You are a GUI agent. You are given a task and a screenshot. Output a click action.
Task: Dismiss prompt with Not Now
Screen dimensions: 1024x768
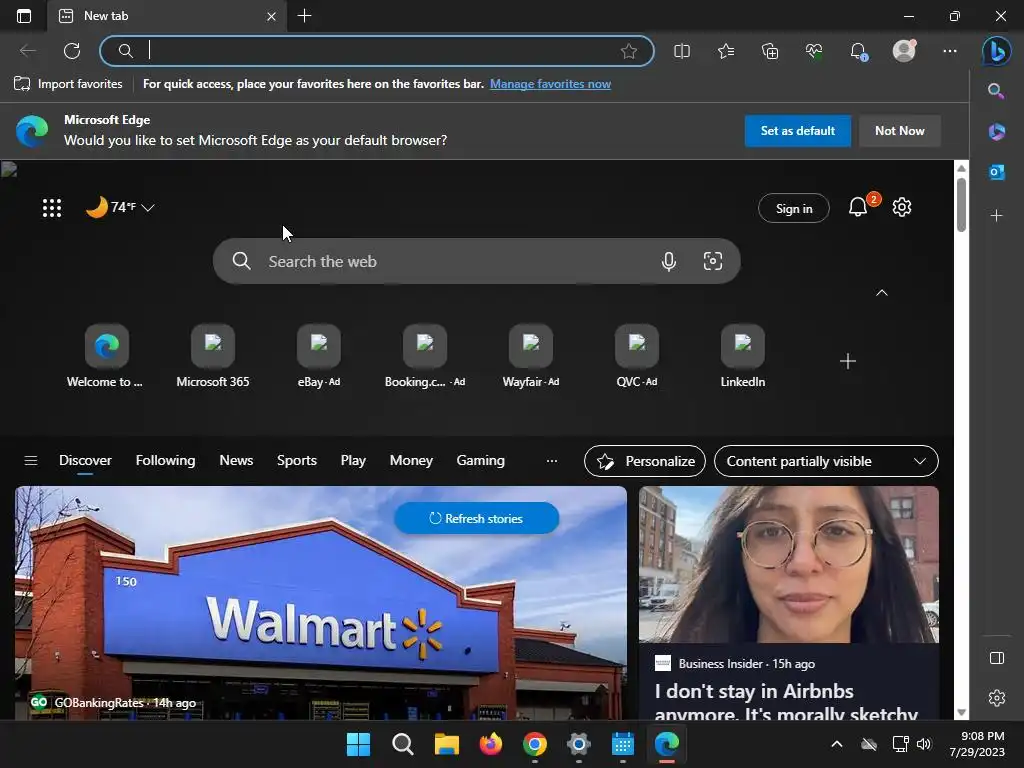point(899,131)
